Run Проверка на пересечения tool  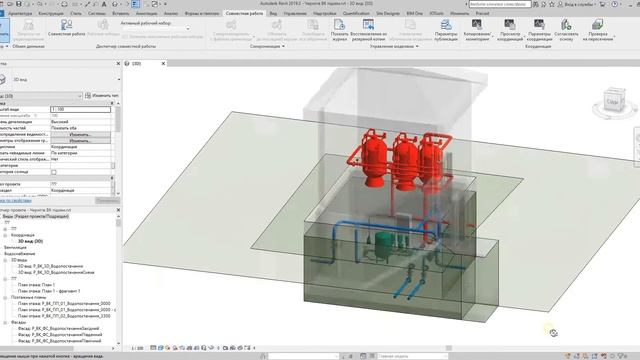coord(598,30)
